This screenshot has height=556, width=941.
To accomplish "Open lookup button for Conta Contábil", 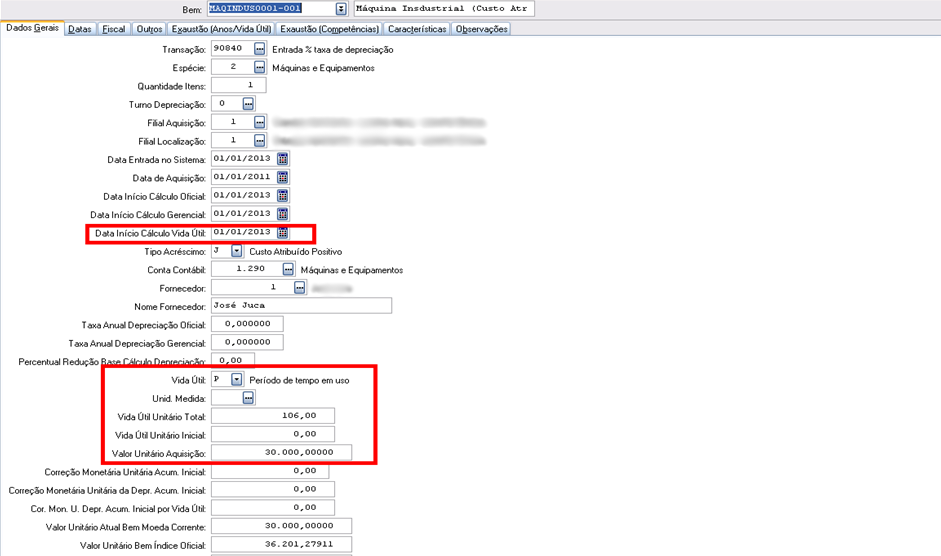I will click(288, 269).
